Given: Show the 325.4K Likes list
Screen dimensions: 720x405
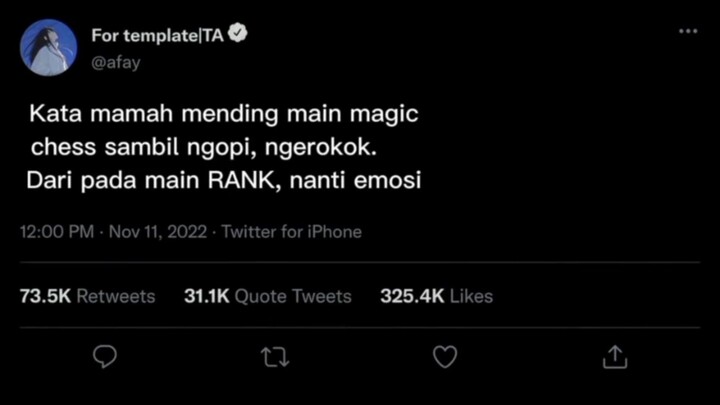Looking at the screenshot, I should [x=436, y=296].
